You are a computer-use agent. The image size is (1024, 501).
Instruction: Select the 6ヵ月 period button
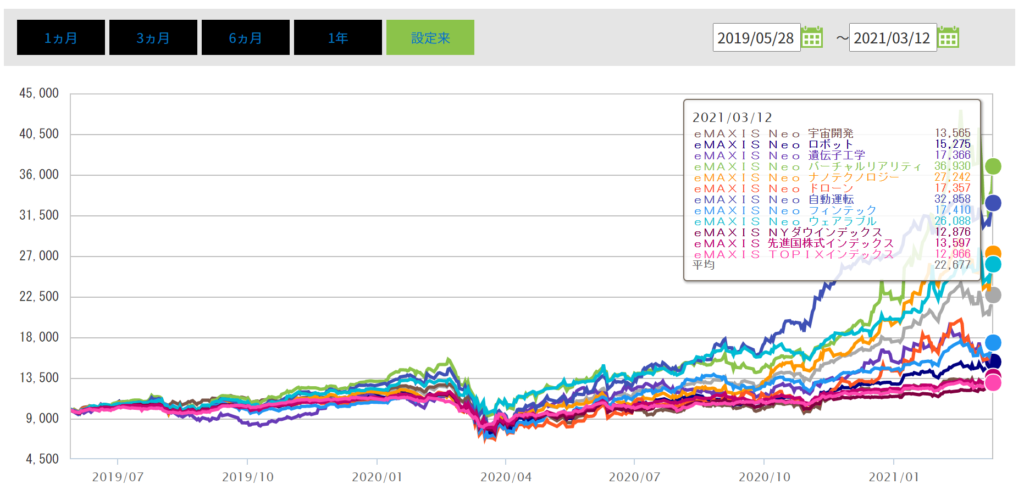246,37
